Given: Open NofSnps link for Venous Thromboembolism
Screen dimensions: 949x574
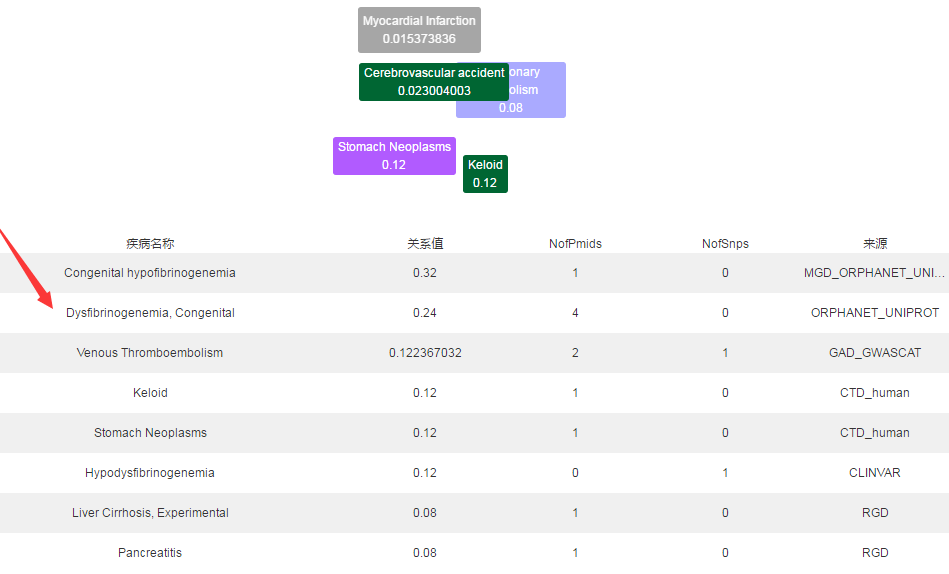Looking at the screenshot, I should pyautogui.click(x=725, y=353).
